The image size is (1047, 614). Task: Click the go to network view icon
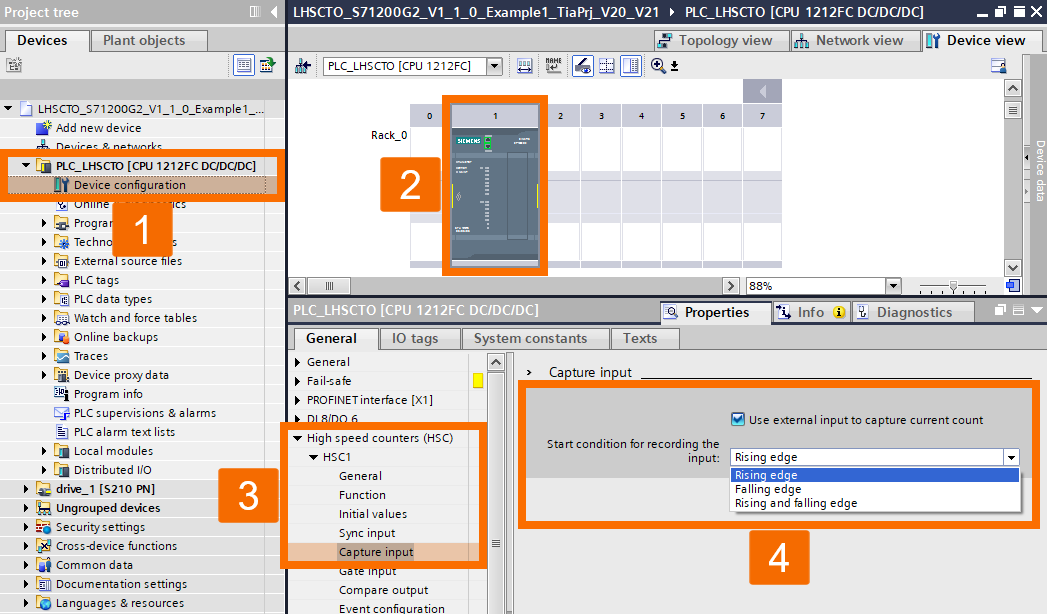302,66
